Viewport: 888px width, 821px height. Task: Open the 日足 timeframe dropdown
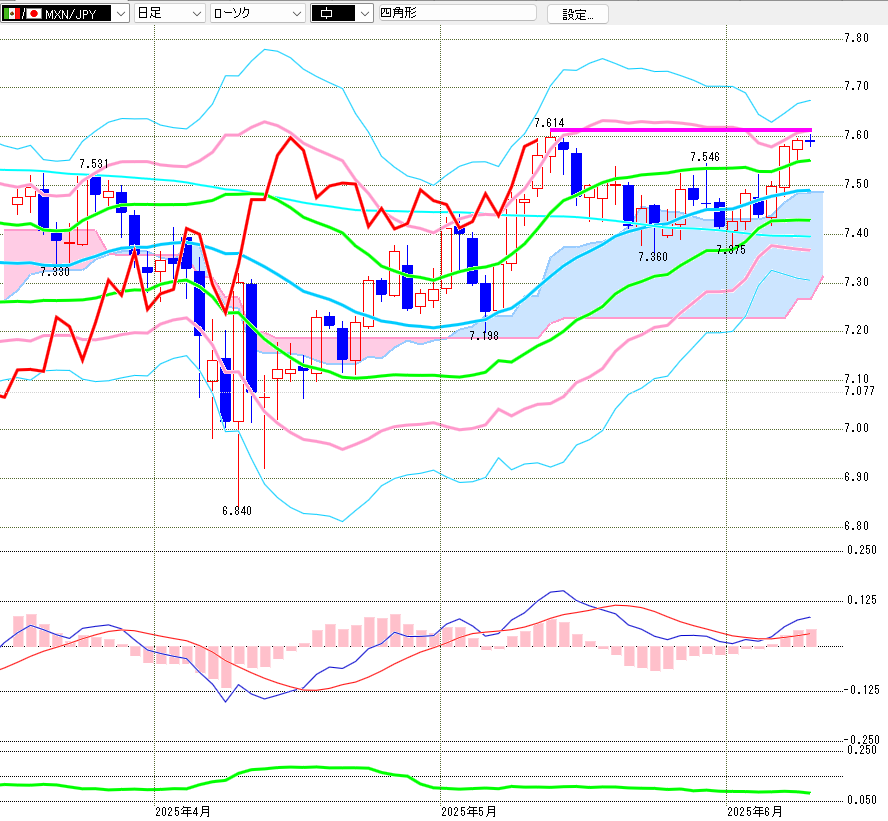(x=169, y=14)
